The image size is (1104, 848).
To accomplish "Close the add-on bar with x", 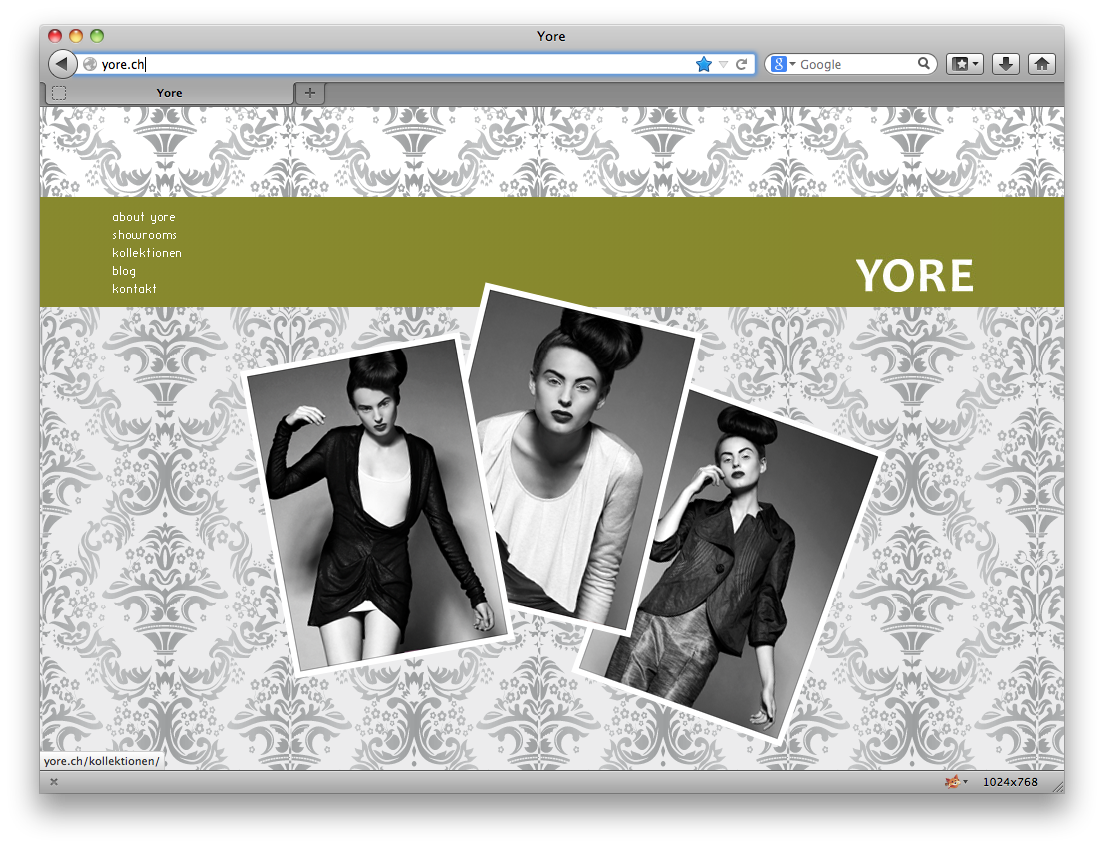I will pyautogui.click(x=54, y=782).
